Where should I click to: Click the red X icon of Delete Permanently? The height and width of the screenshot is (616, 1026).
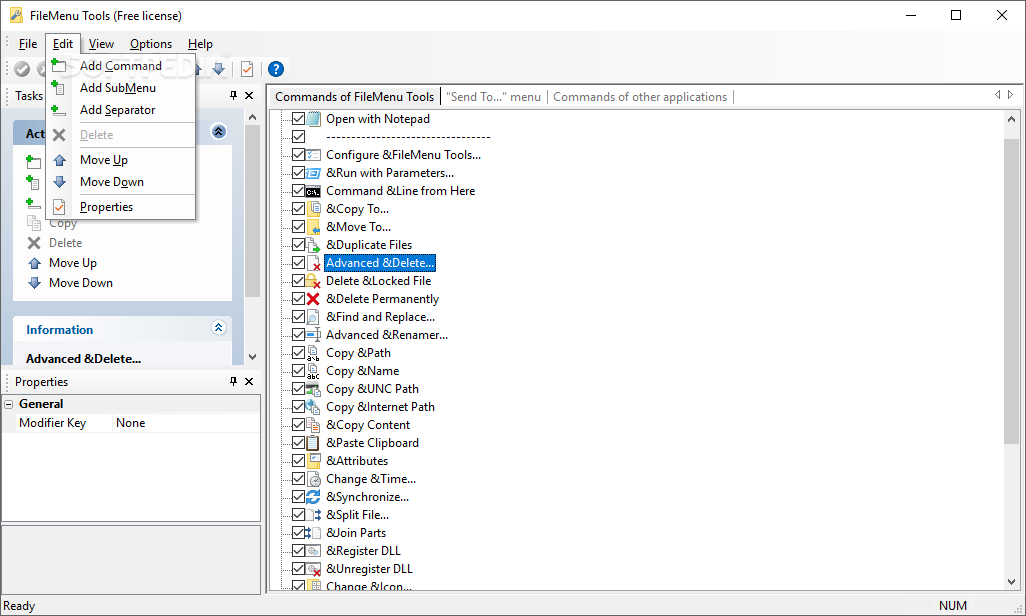click(313, 299)
